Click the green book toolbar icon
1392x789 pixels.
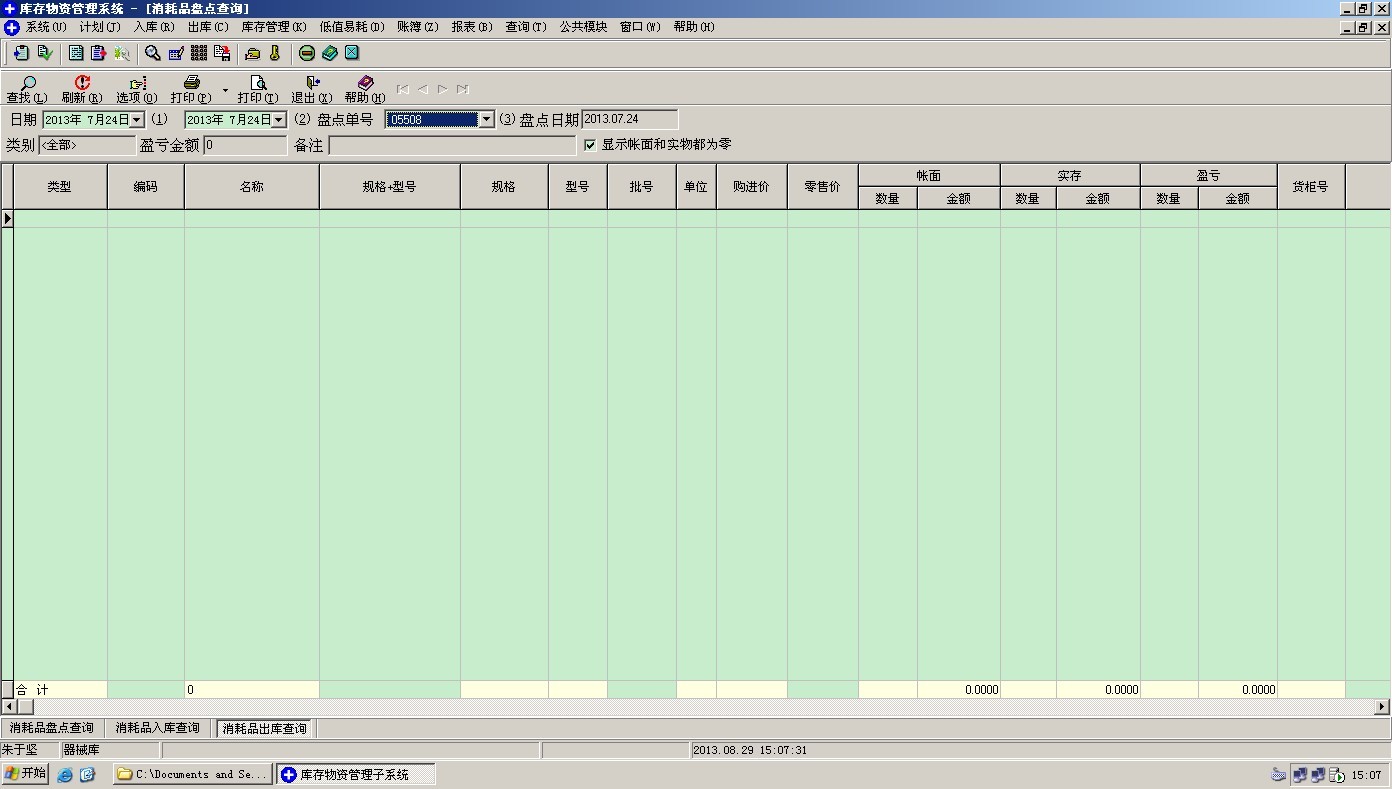329,53
